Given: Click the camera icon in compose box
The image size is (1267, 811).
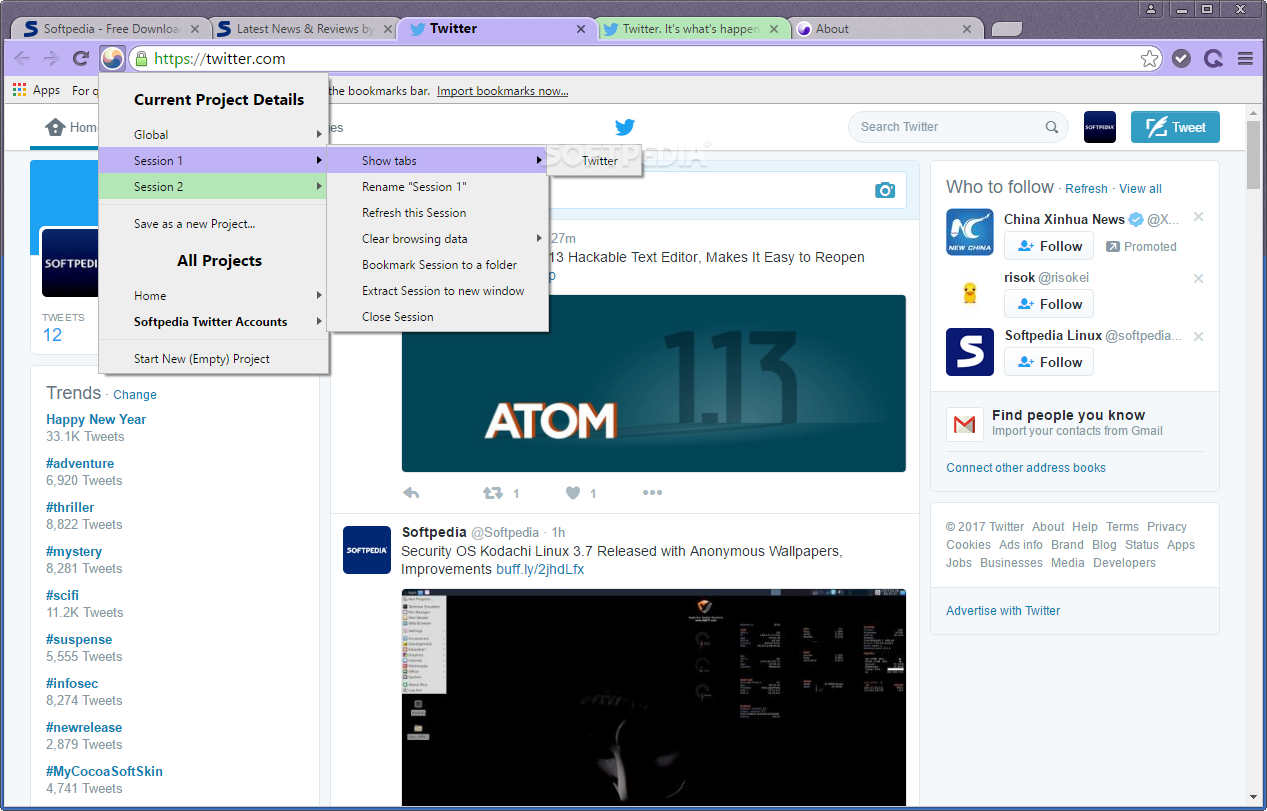Looking at the screenshot, I should coord(885,190).
